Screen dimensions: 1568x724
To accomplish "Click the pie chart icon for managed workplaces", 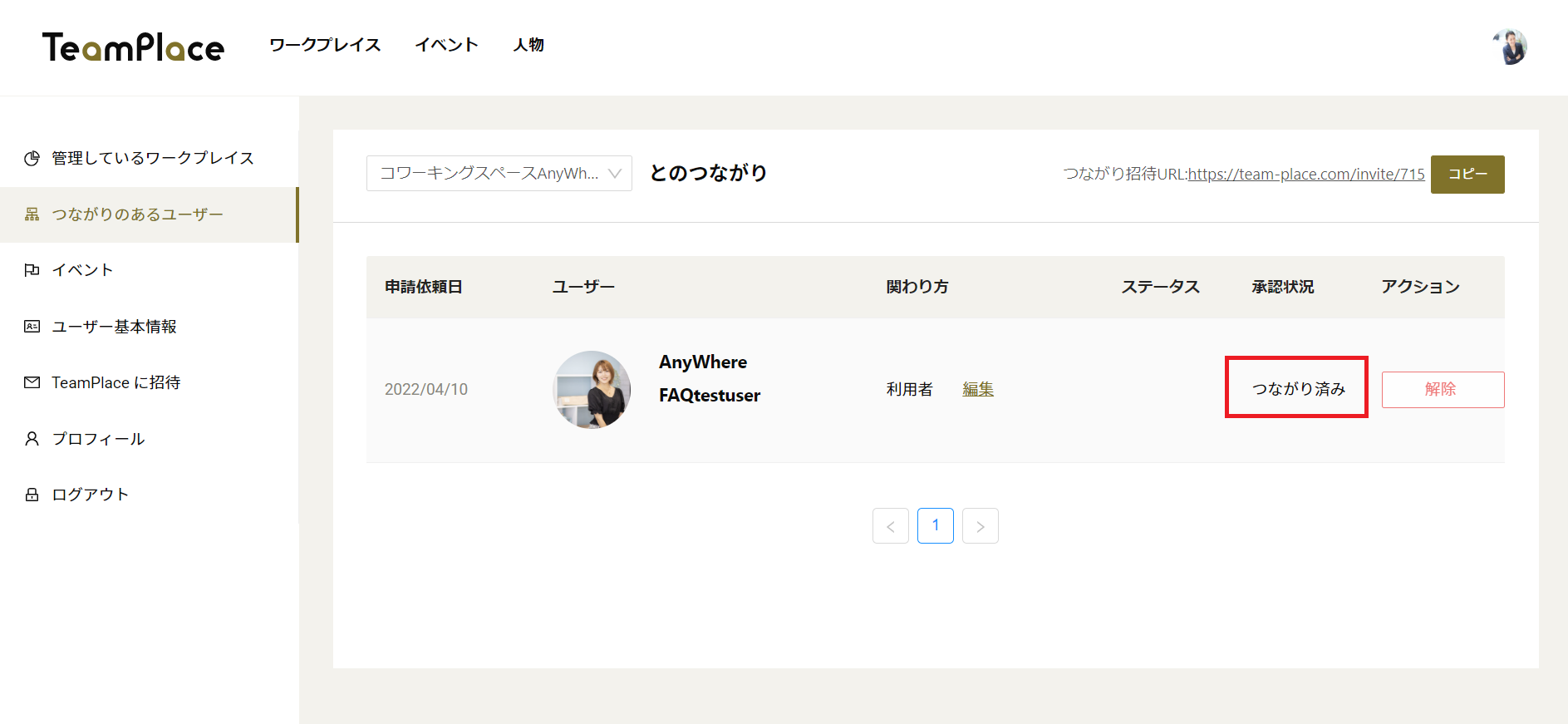I will (x=32, y=158).
